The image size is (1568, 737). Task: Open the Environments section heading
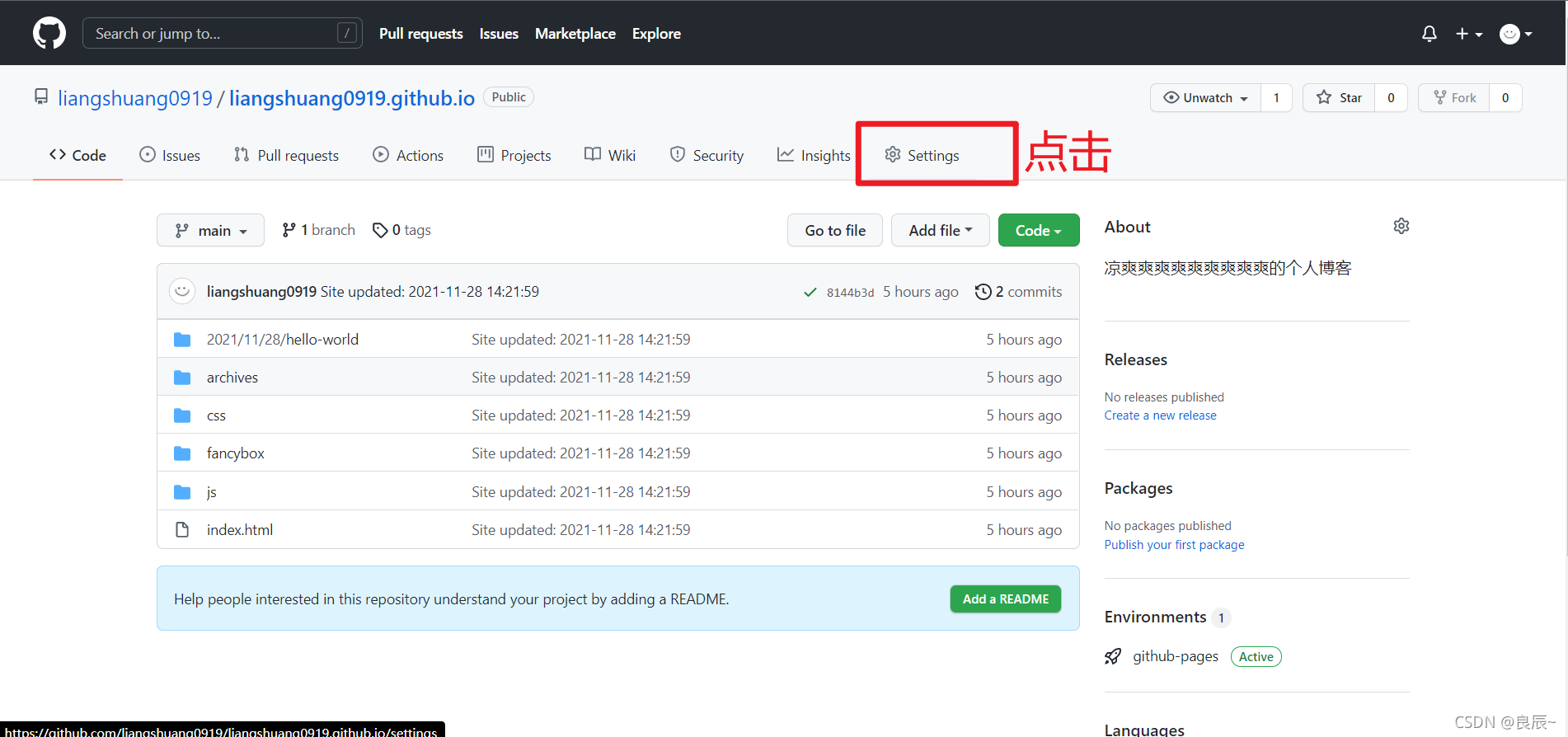click(1156, 617)
